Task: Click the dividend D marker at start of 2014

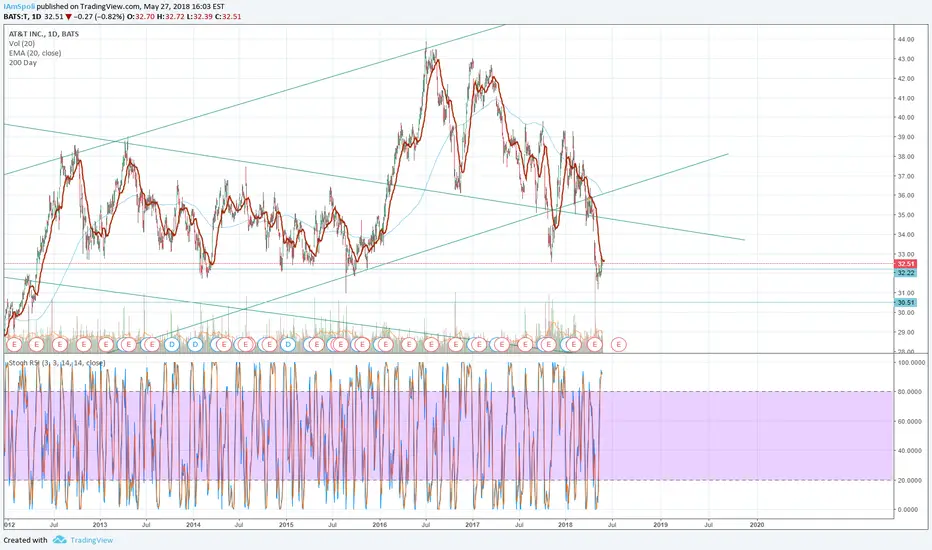Action: [195, 344]
